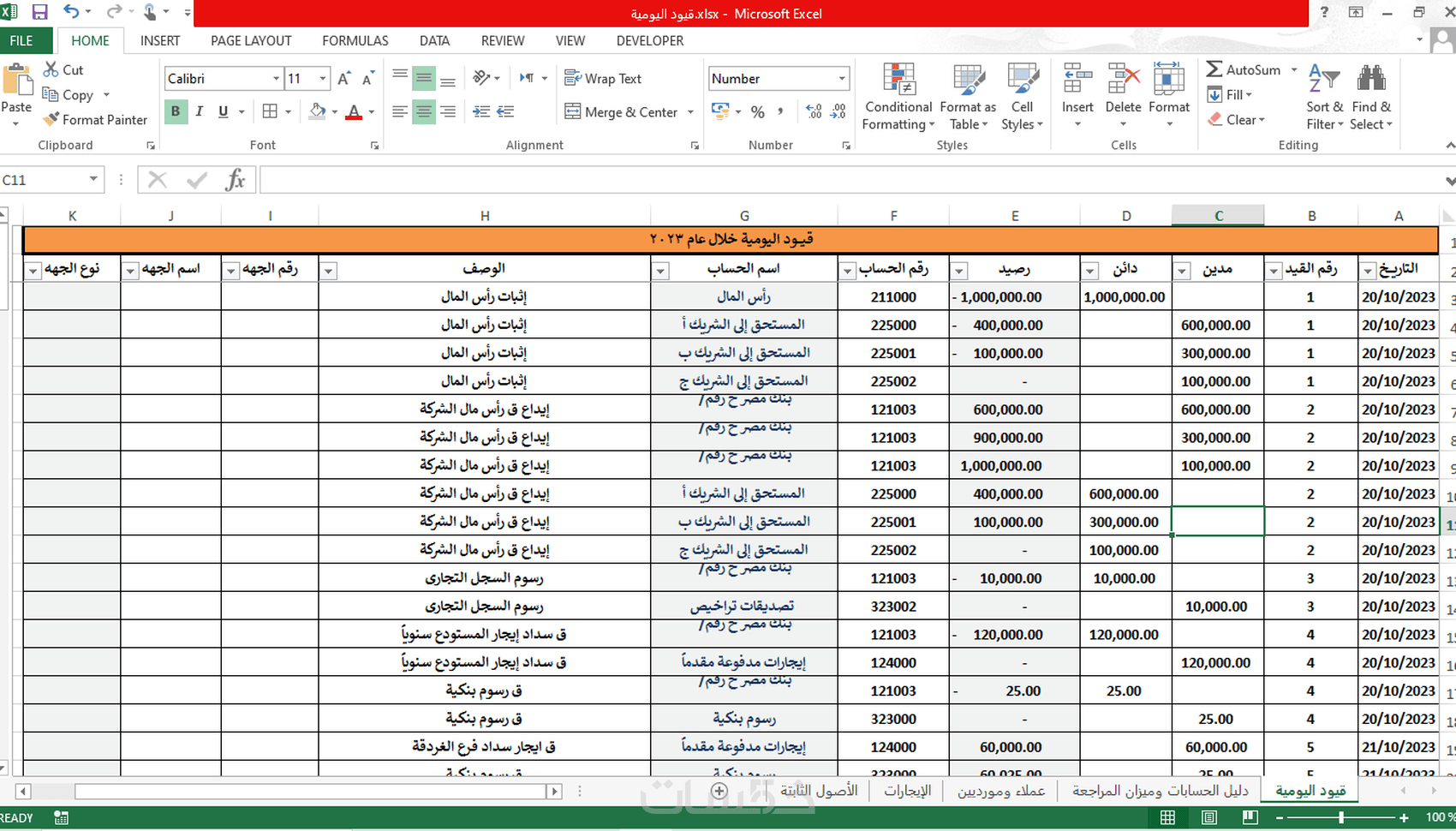Apply the yellow Fill Color bucket

318,111
